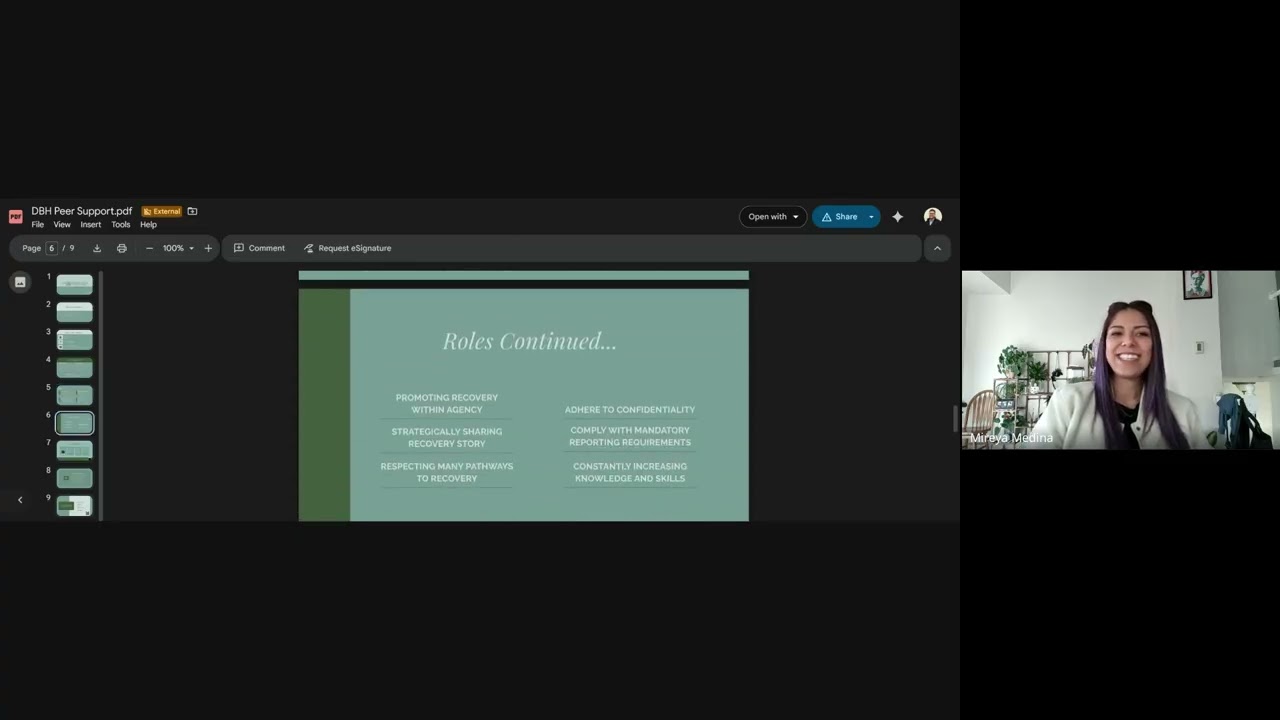Click 'CONSTANTLY INCREASING KNOWLEDGE AND SKILLS' text

coord(630,472)
